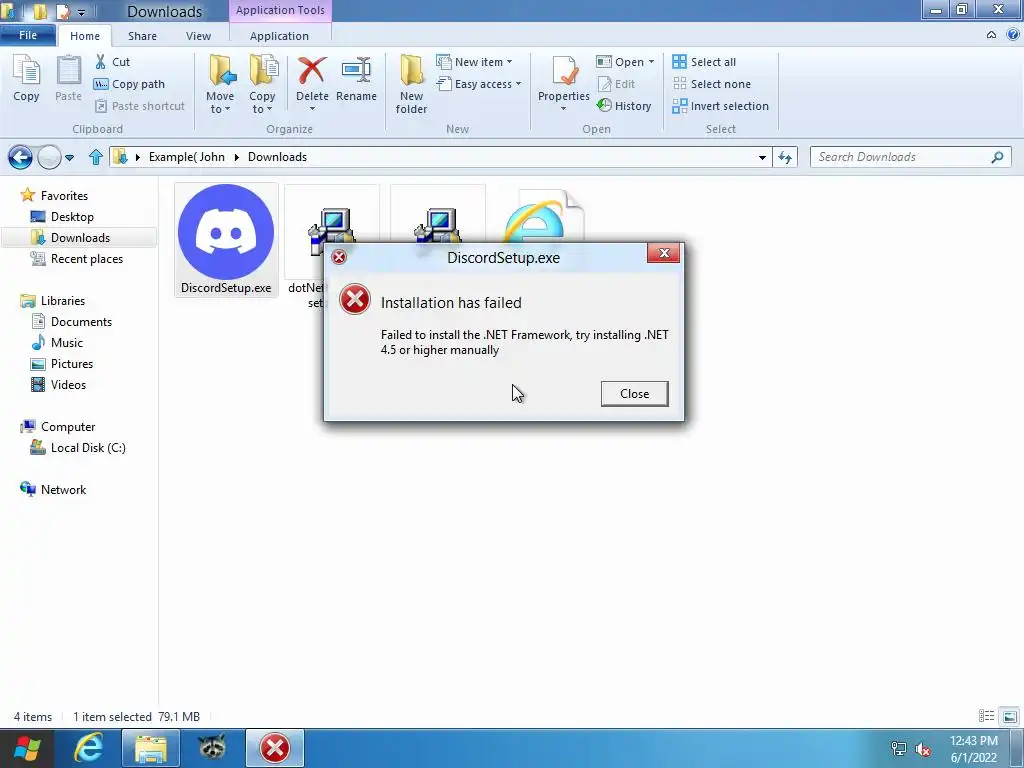Click the Copy ribbon icon

click(x=26, y=78)
